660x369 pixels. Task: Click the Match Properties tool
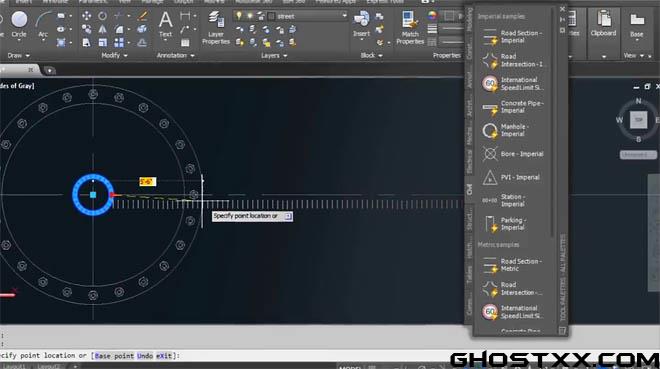point(410,28)
